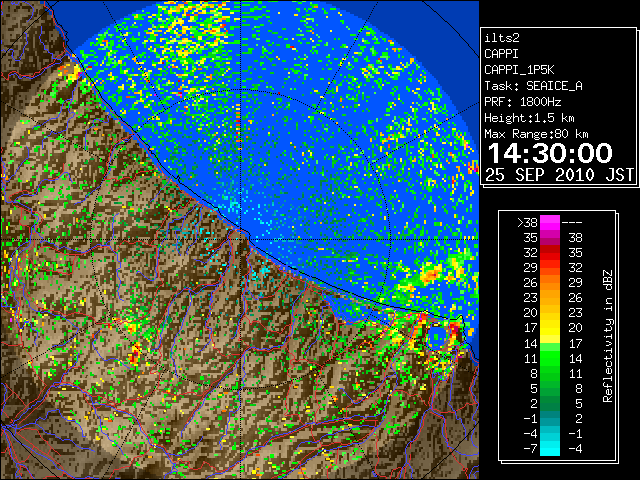Select the bright green legend band at 11 dBZ

click(x=550, y=358)
